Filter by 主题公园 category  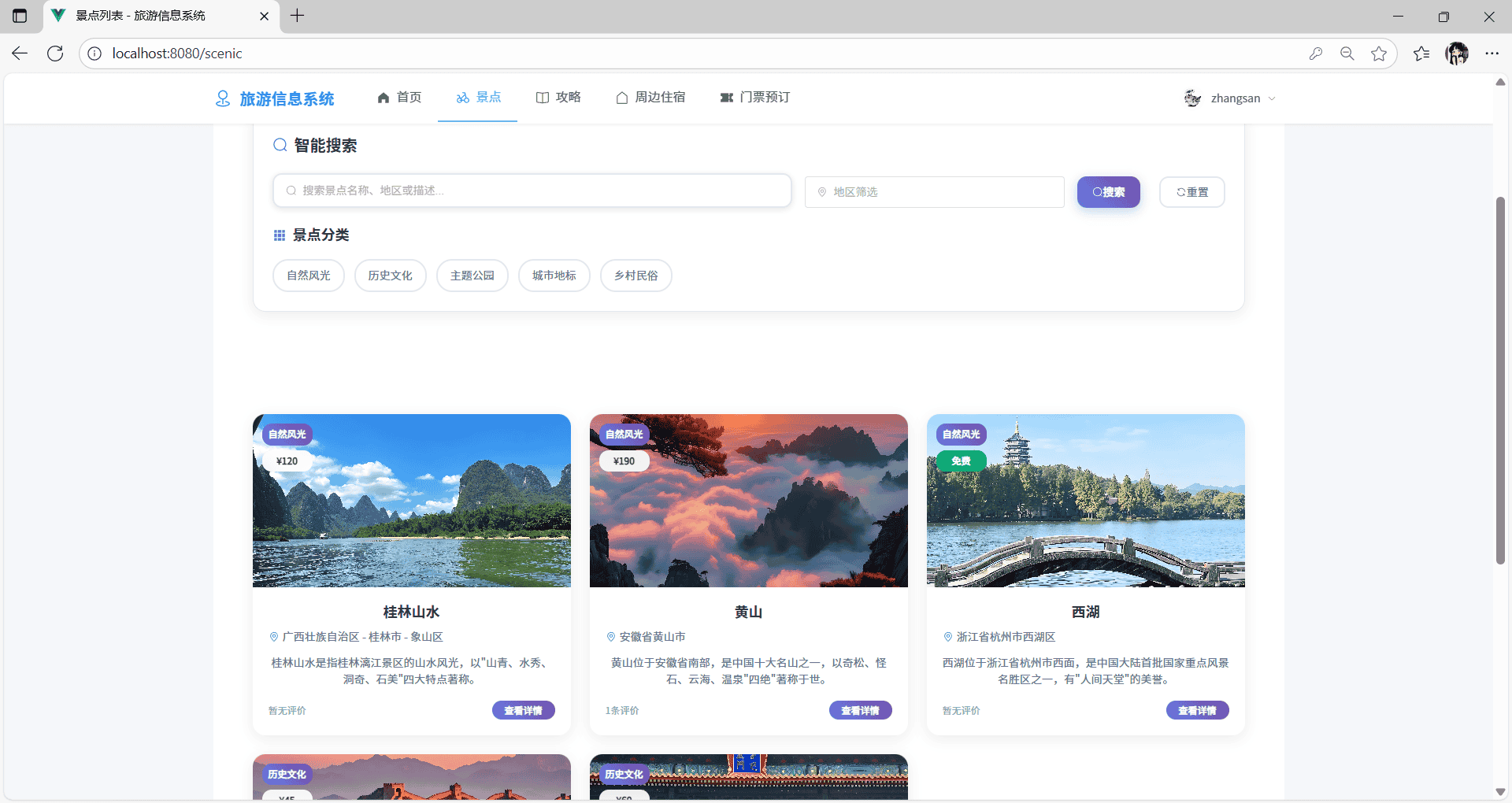click(472, 276)
